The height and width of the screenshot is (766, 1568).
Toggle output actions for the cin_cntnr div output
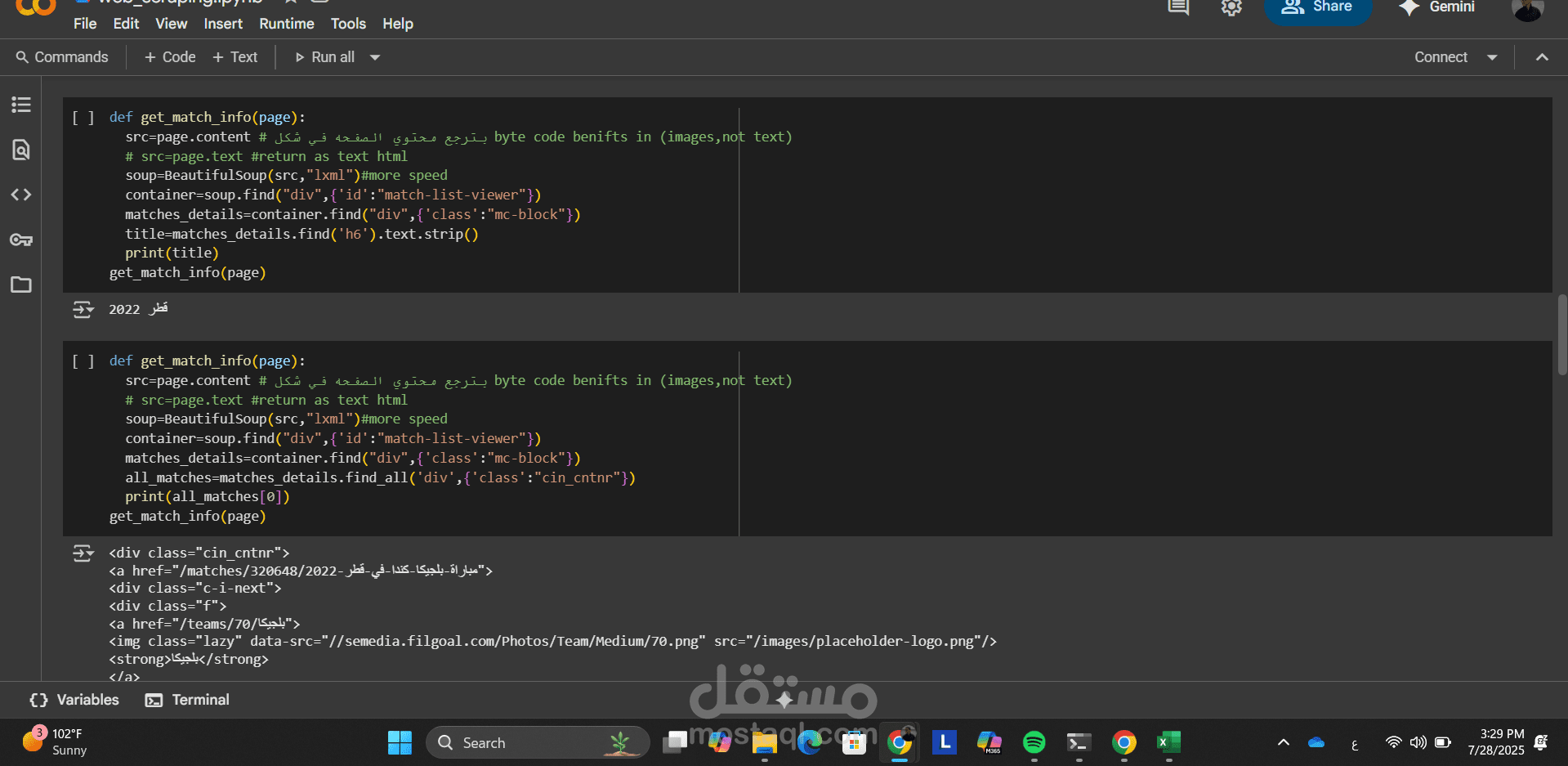tap(83, 553)
